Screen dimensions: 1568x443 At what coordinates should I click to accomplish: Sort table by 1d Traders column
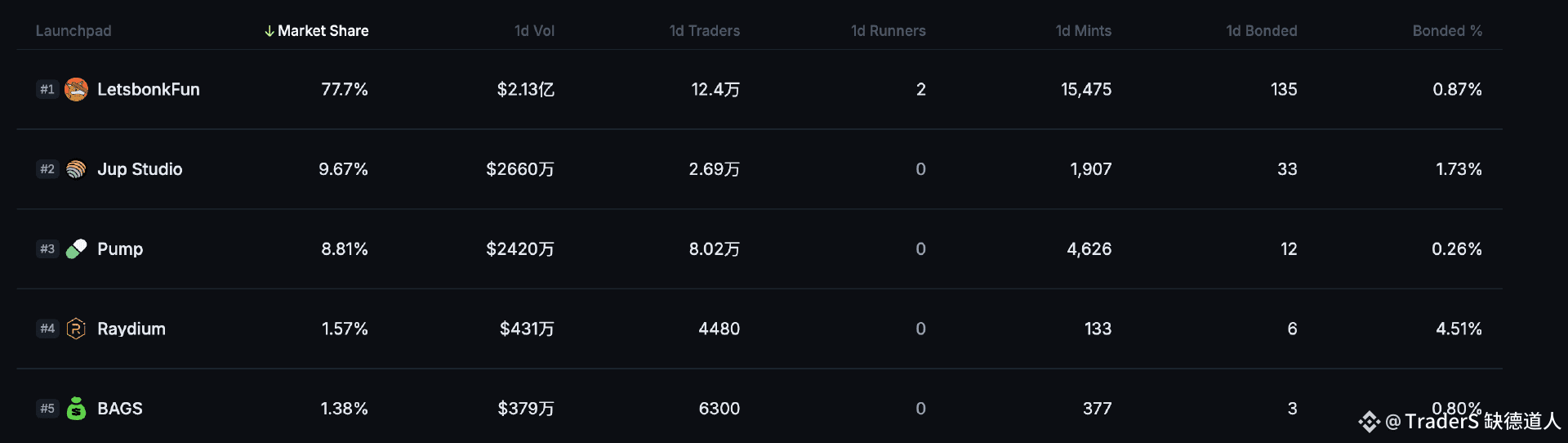[704, 31]
